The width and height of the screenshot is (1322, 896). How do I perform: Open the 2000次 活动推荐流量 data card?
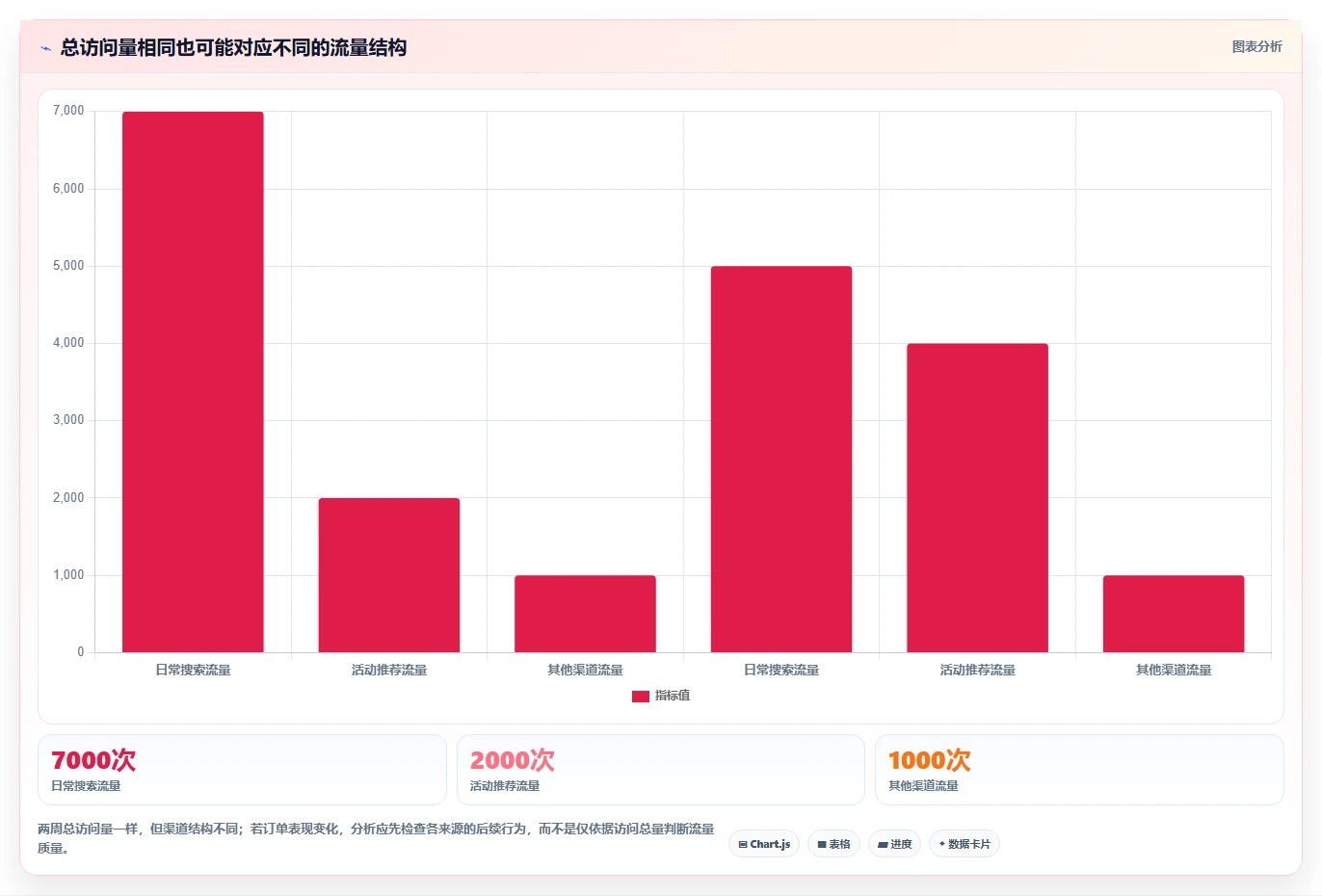tap(660, 770)
